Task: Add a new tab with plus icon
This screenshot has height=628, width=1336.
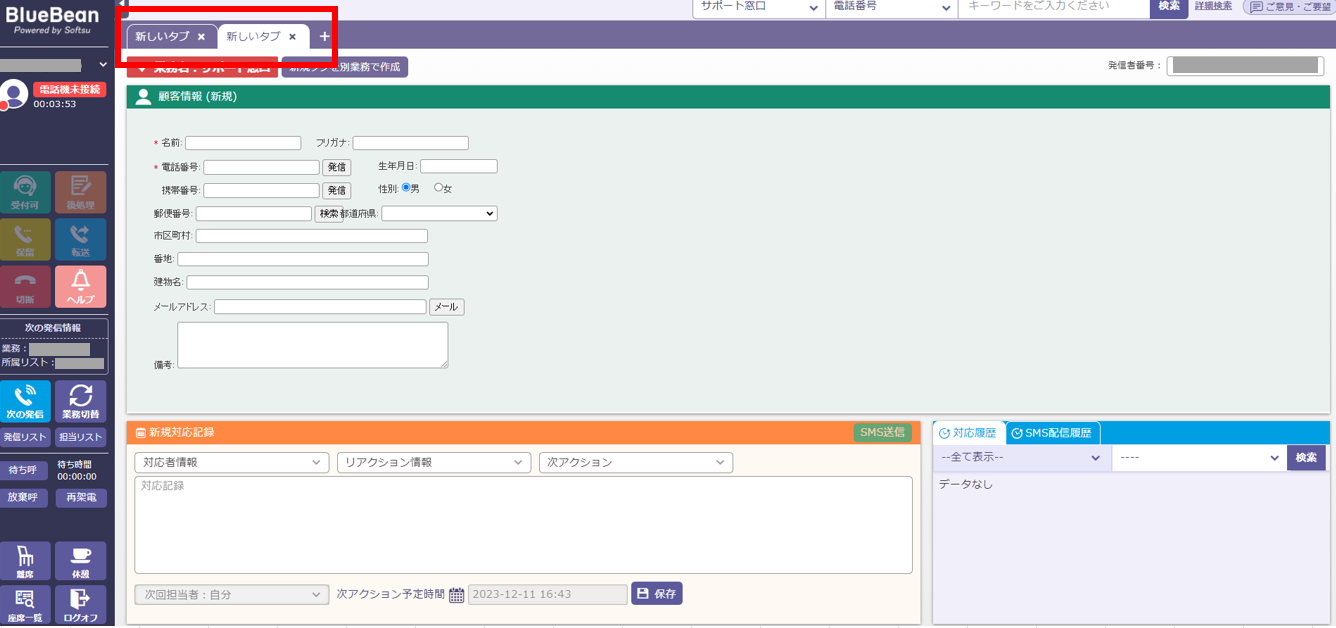Action: tap(324, 37)
